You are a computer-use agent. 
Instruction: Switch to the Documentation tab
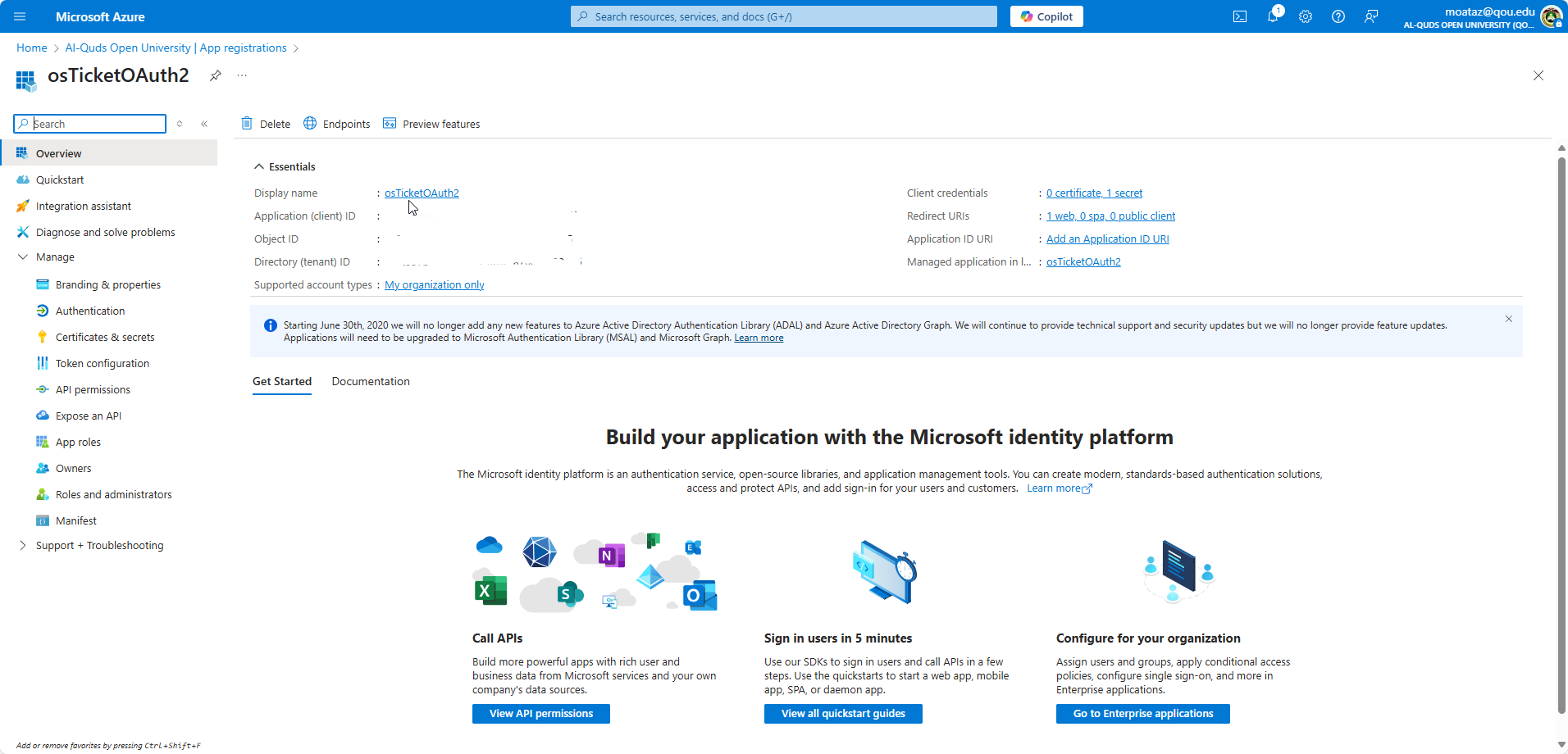point(371,381)
